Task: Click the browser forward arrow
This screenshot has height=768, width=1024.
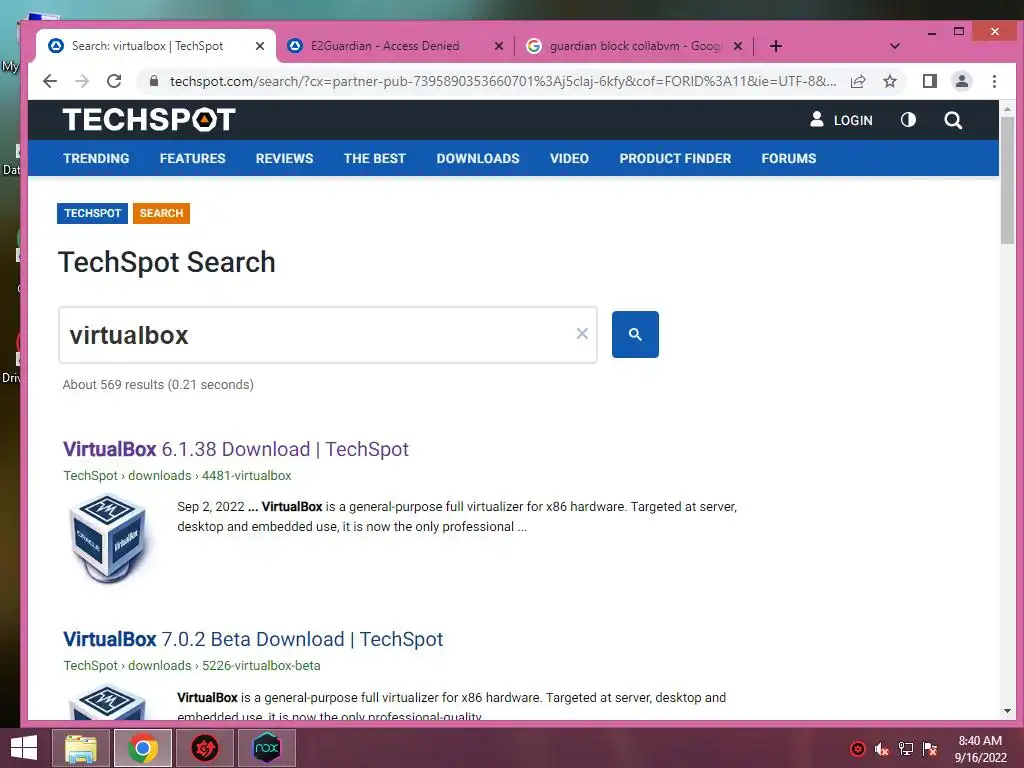Action: 82,81
